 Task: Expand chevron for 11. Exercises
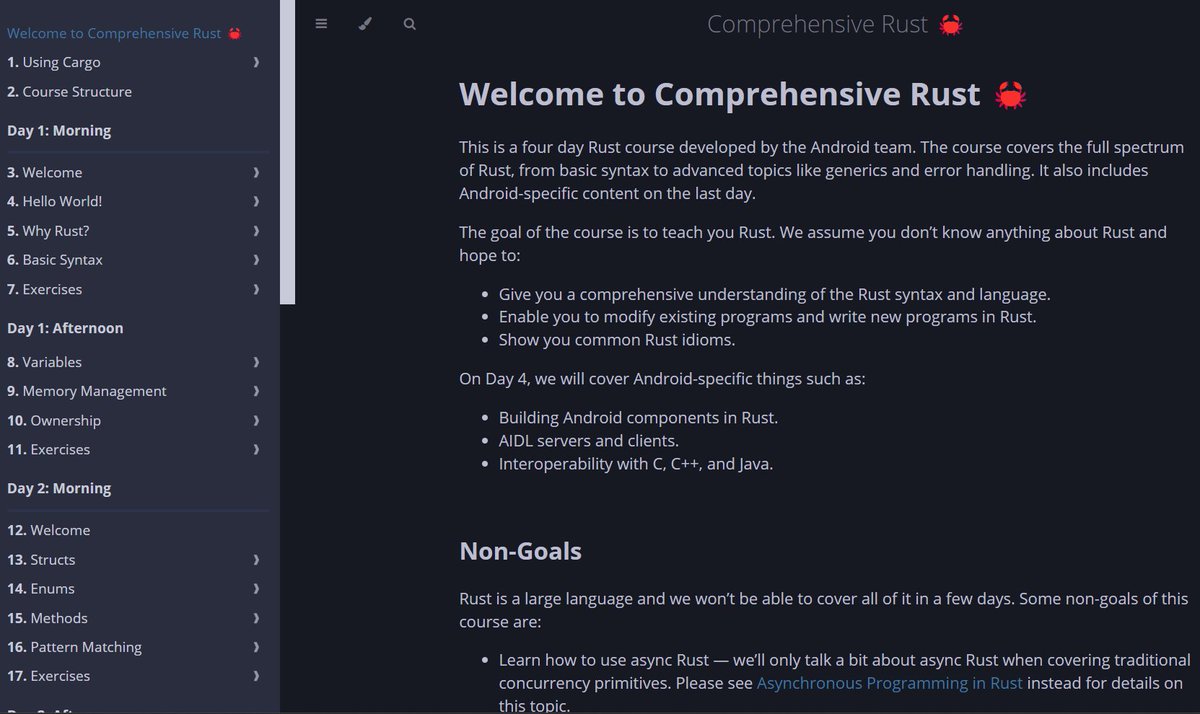pyautogui.click(x=256, y=449)
